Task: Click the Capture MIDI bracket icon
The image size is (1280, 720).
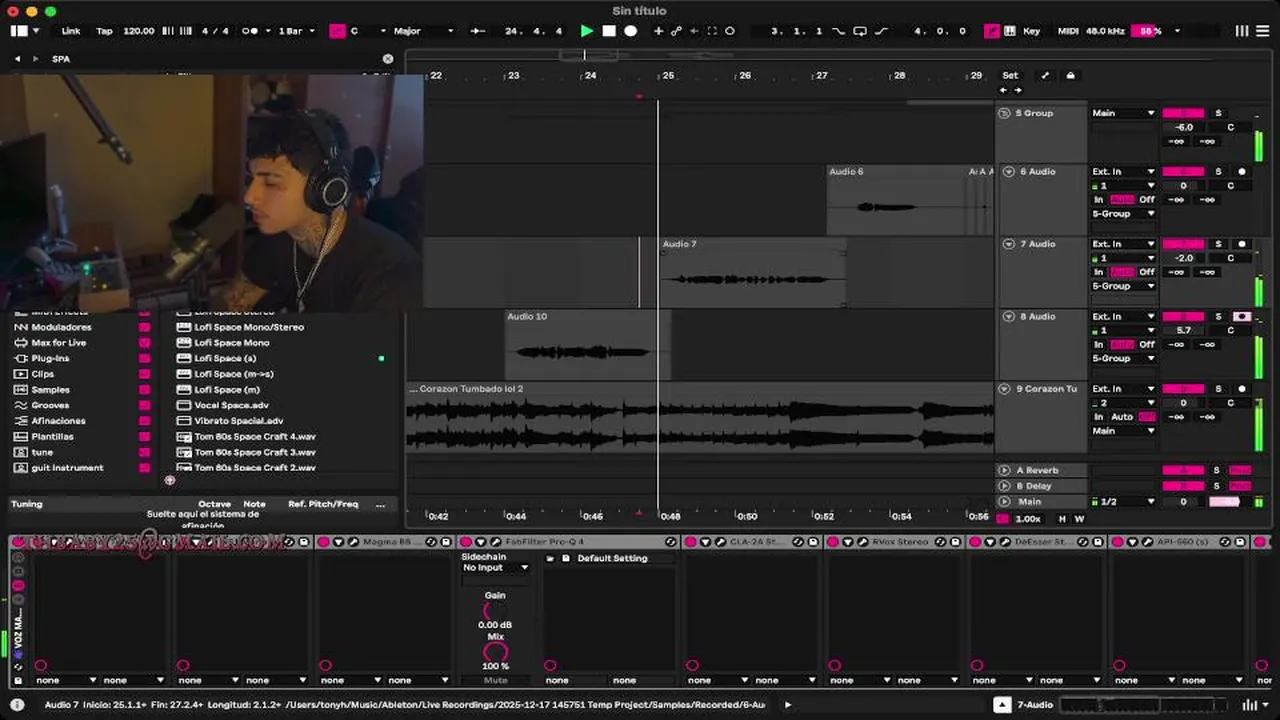Action: 712,31
